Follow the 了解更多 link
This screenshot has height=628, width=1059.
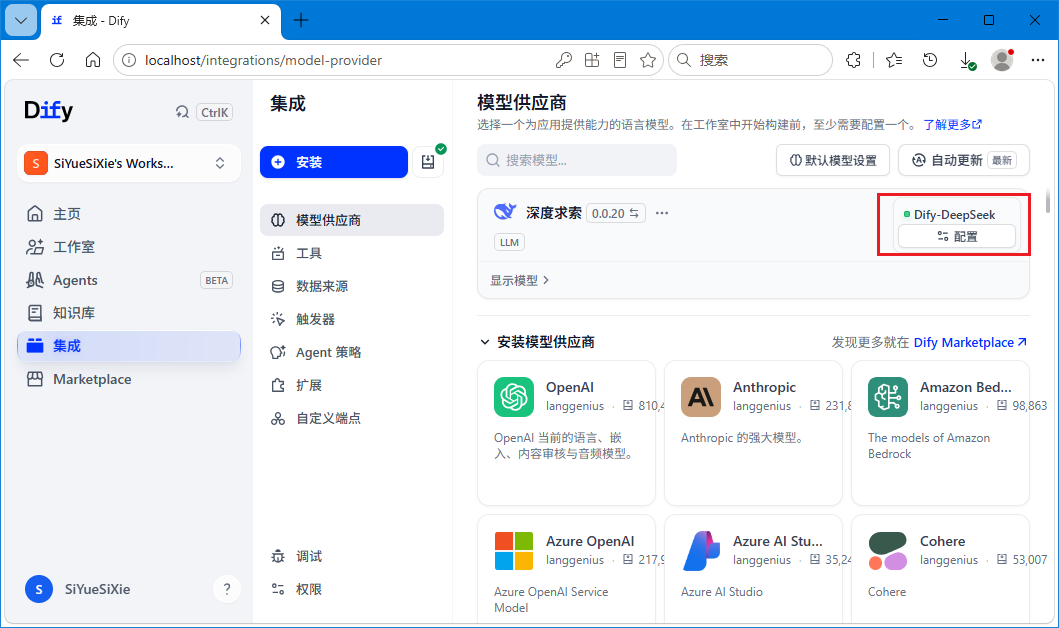tap(952, 124)
